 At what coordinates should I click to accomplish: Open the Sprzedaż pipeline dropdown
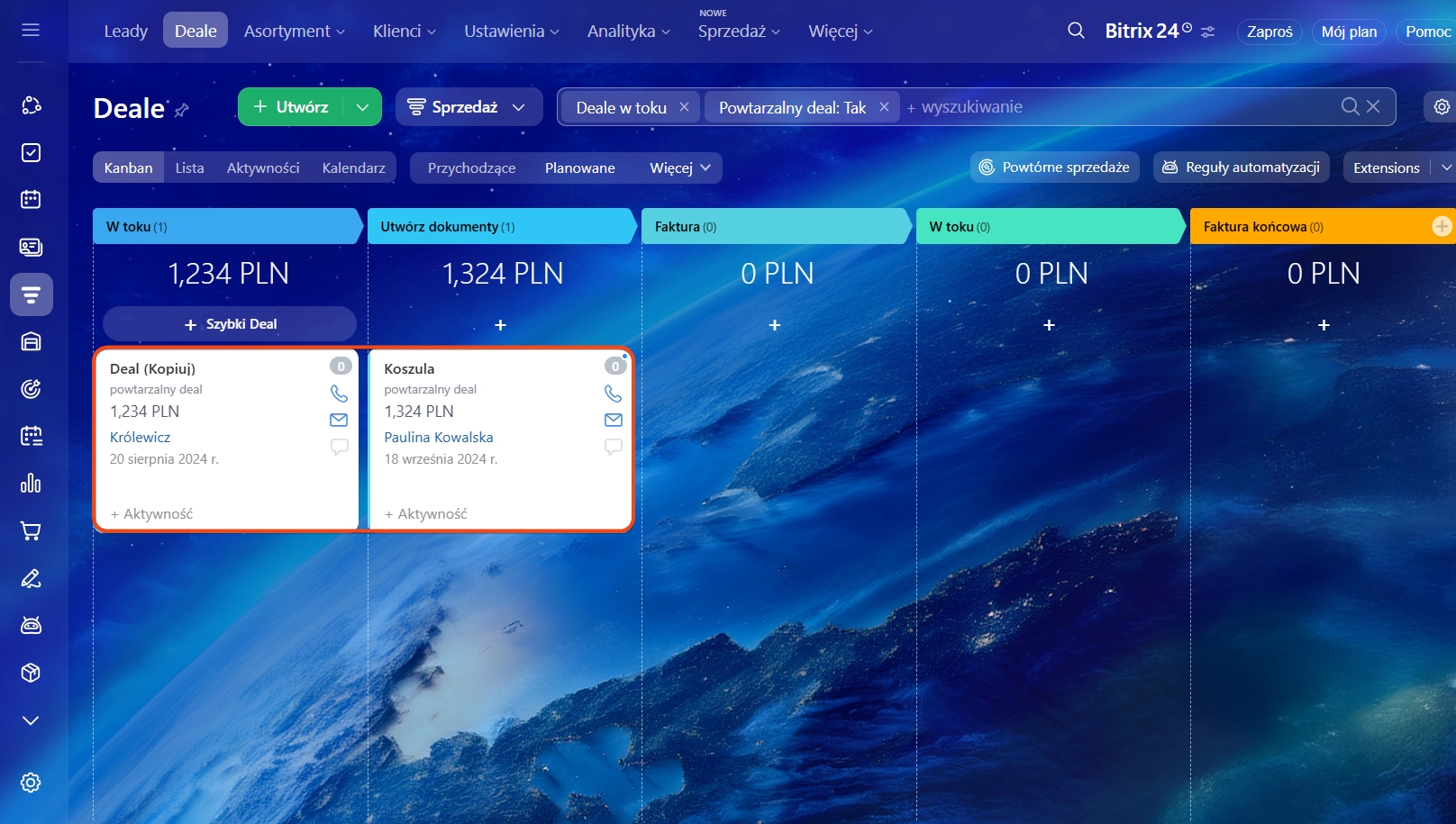click(468, 107)
